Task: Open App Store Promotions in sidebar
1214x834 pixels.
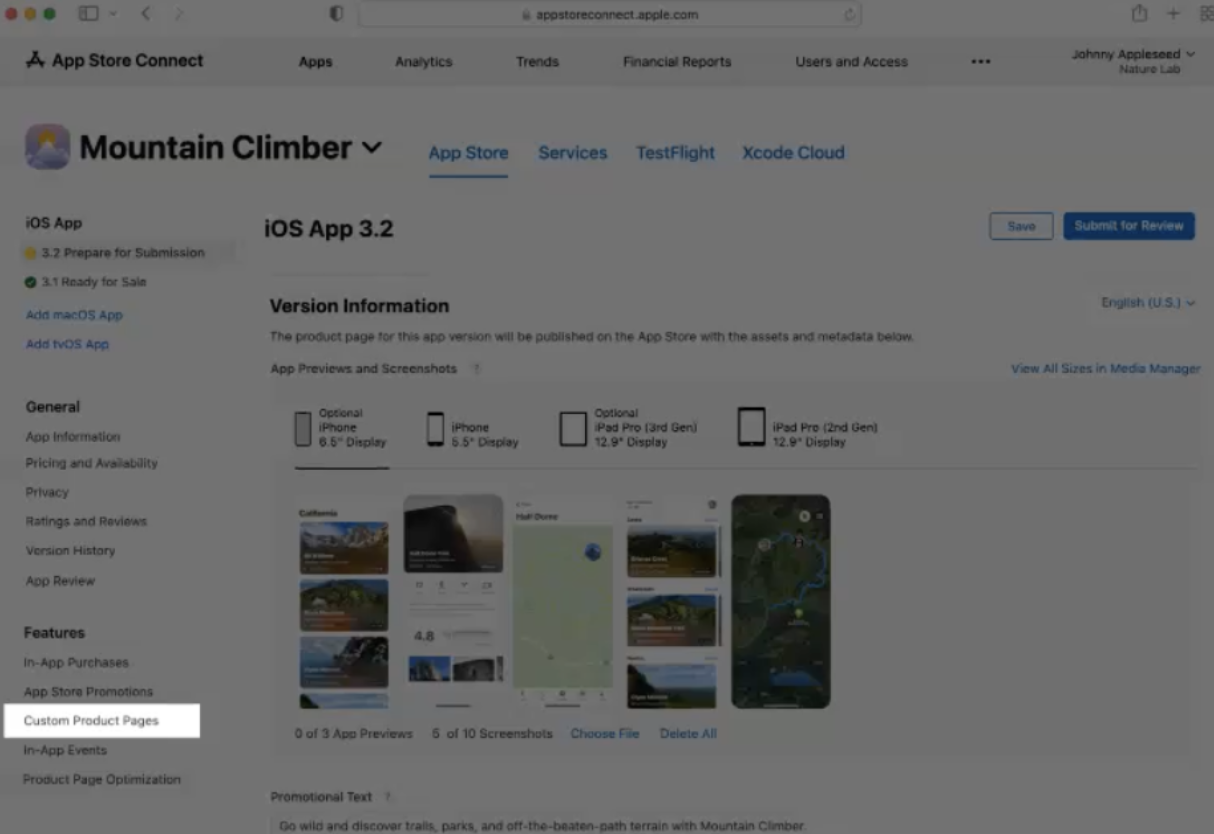Action: 88,692
